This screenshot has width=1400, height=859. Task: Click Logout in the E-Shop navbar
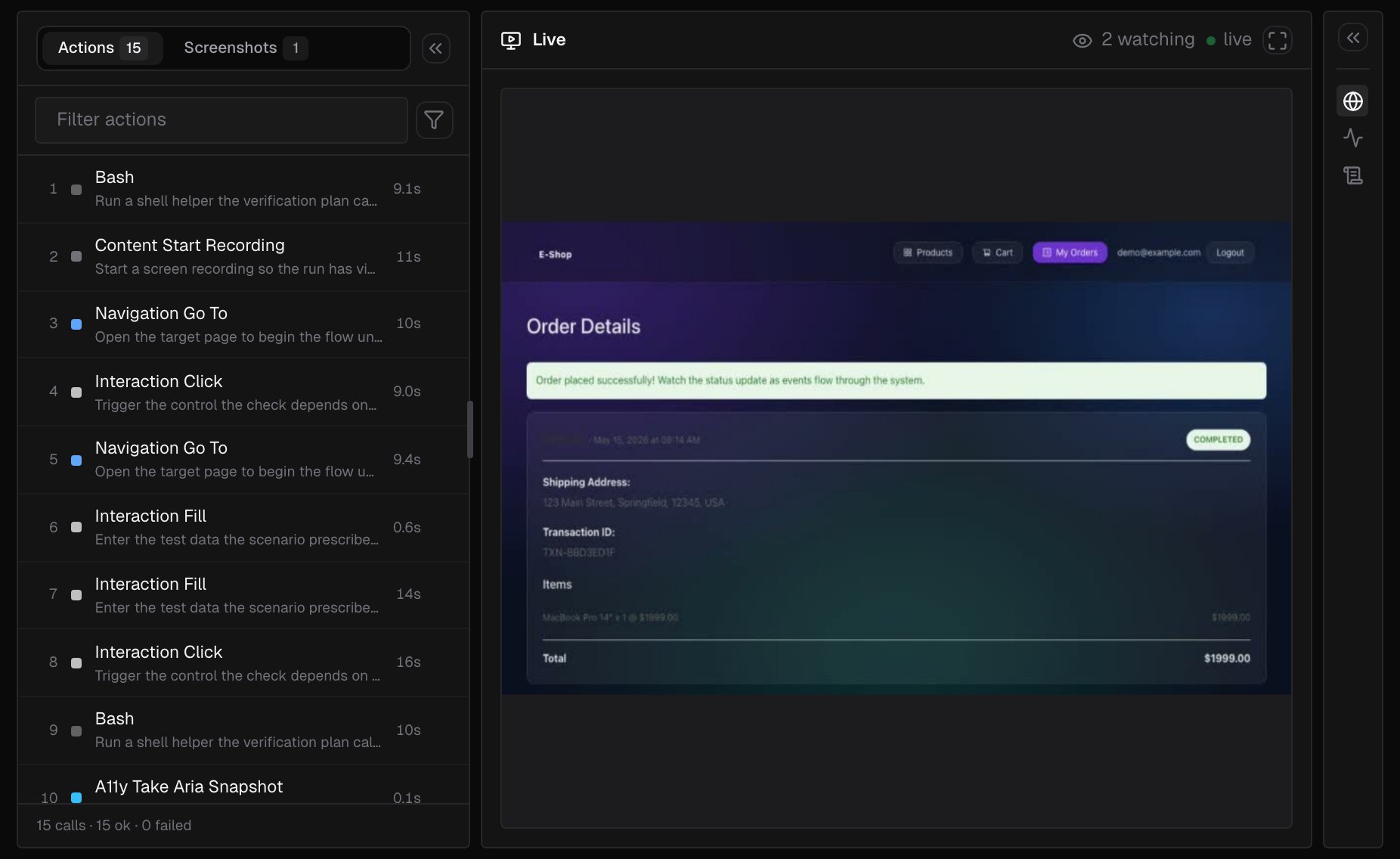coord(1230,253)
